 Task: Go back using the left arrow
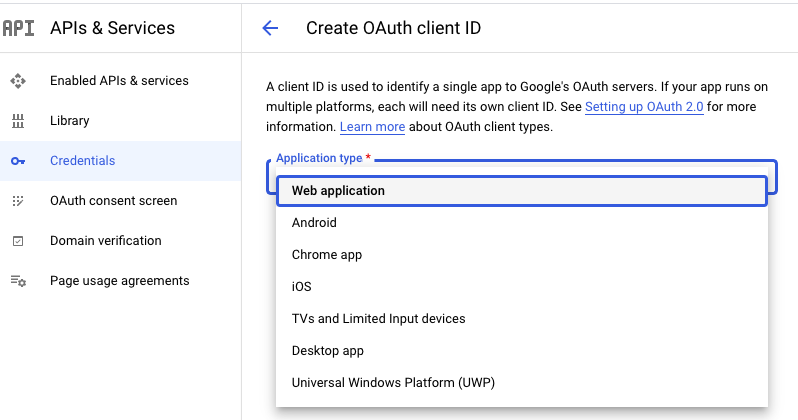[270, 28]
